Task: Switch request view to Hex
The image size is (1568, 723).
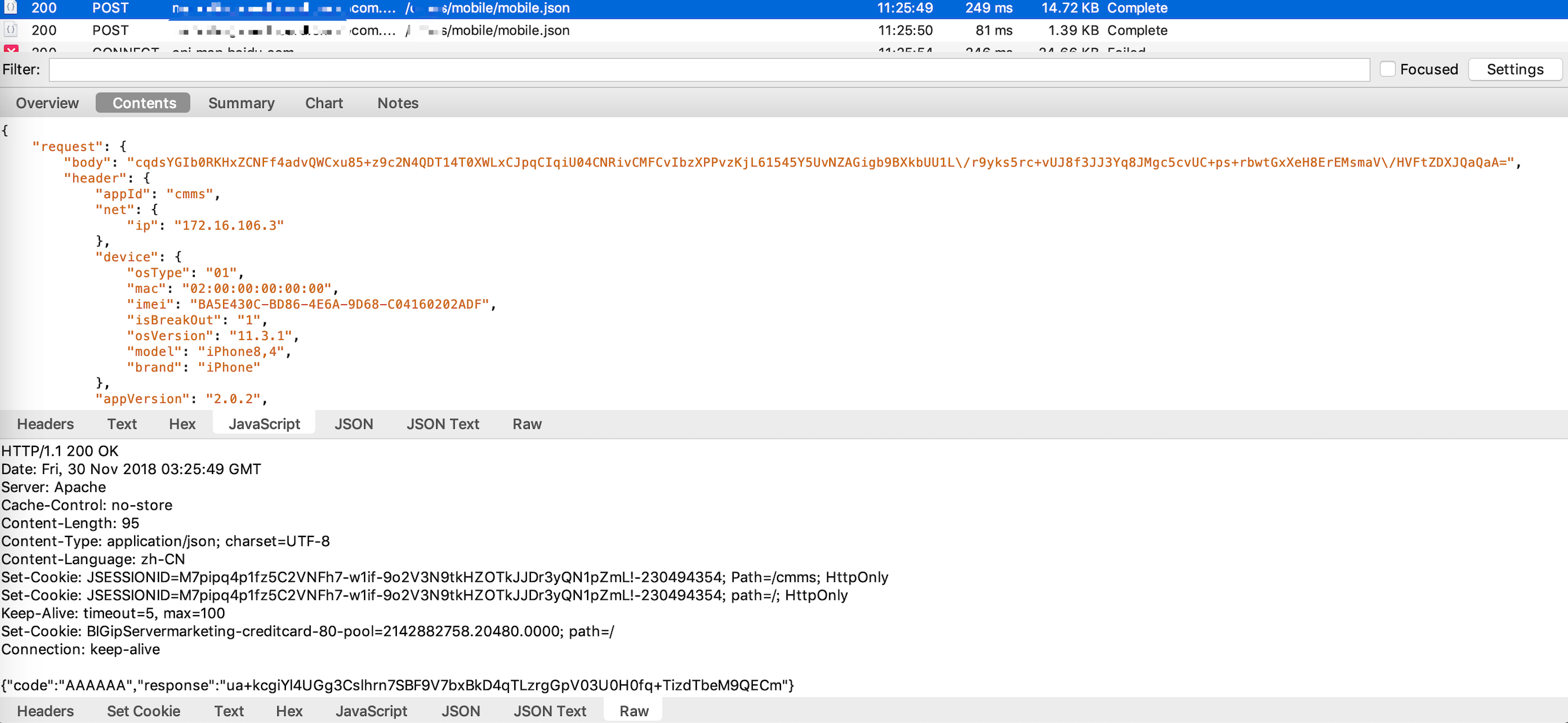Action: click(x=182, y=423)
